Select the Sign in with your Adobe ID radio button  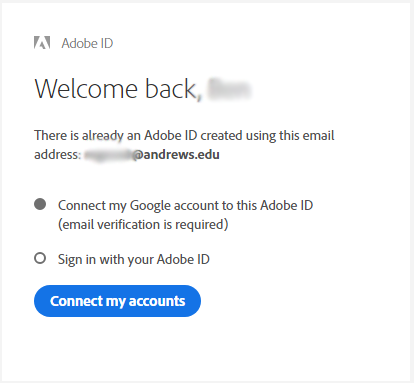tap(40, 258)
